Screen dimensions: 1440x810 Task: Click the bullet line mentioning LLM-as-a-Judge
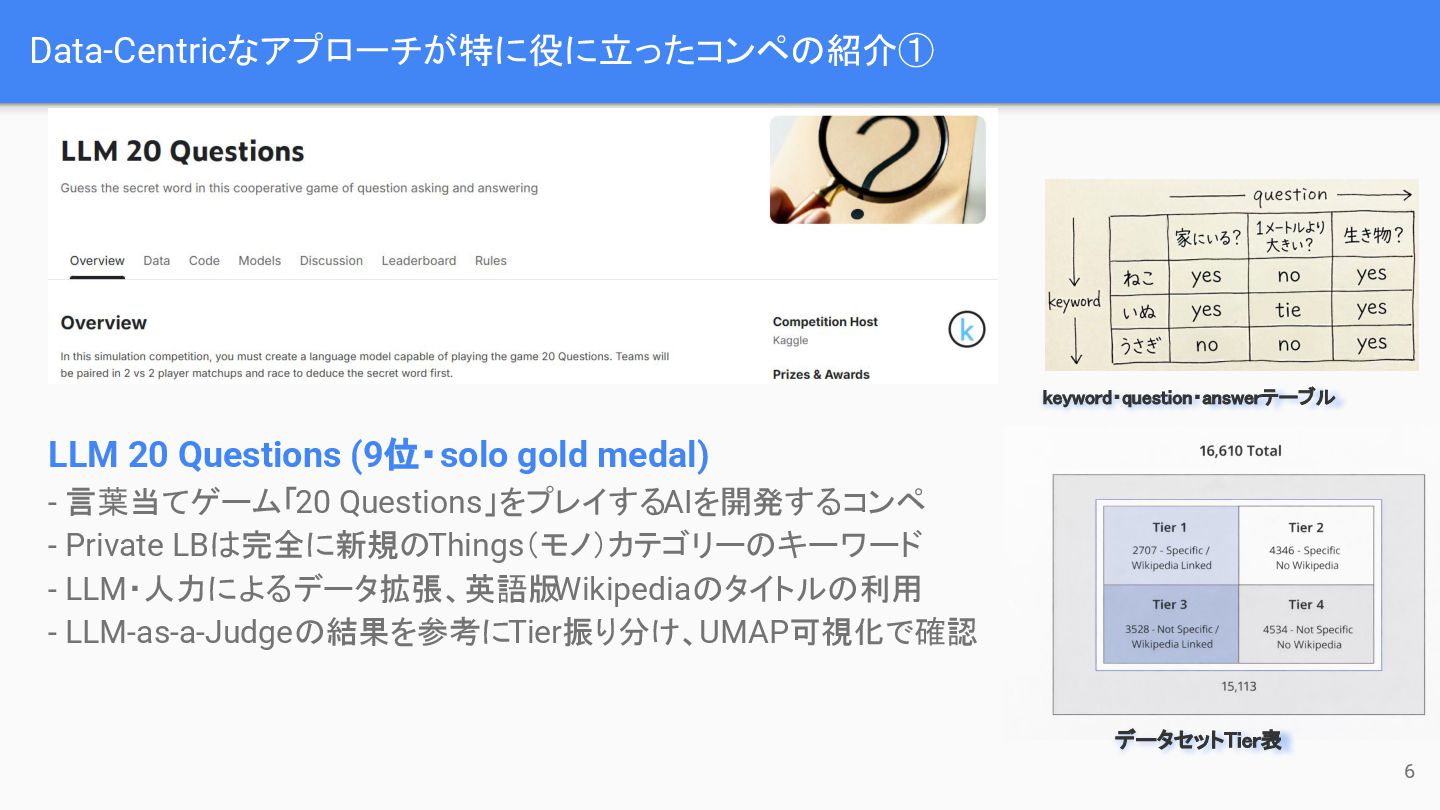pos(512,632)
